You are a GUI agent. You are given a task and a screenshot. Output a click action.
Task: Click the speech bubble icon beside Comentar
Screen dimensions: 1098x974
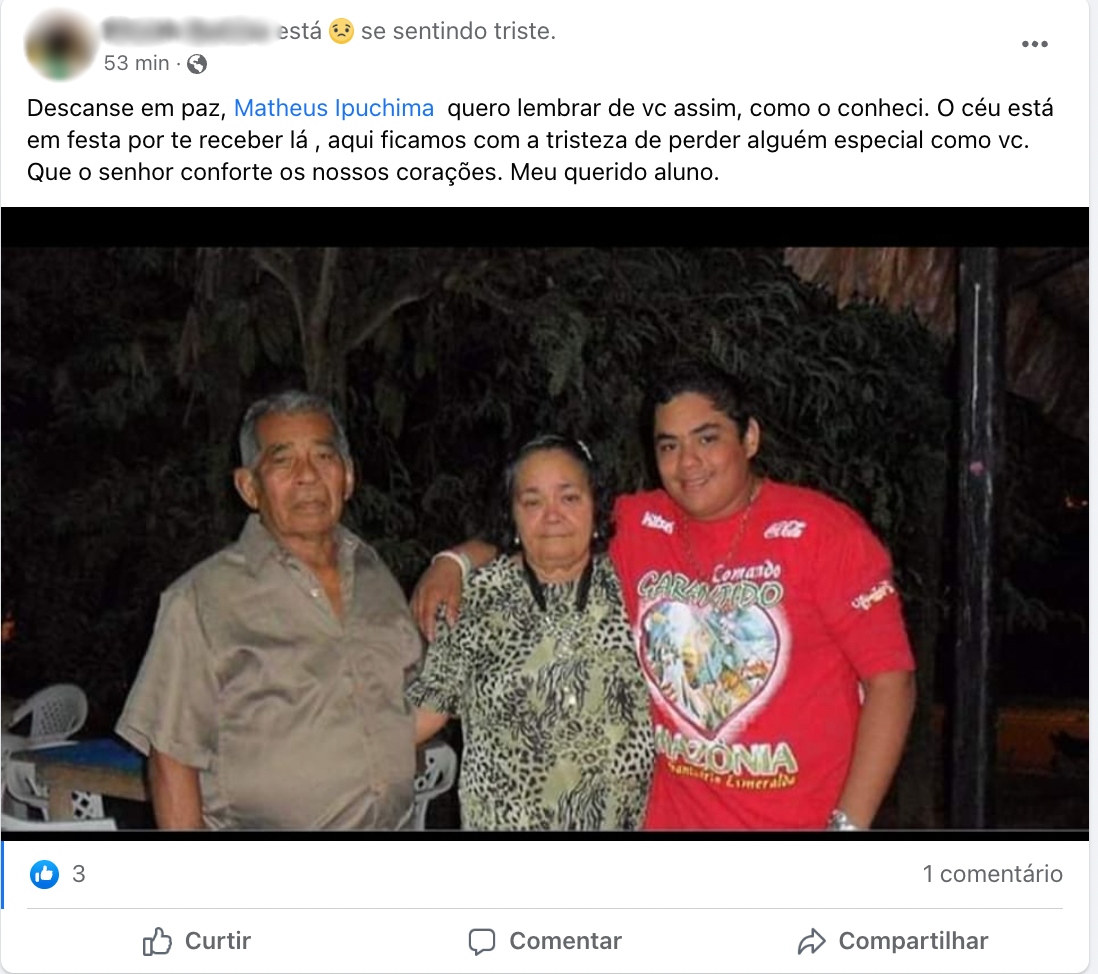click(482, 941)
